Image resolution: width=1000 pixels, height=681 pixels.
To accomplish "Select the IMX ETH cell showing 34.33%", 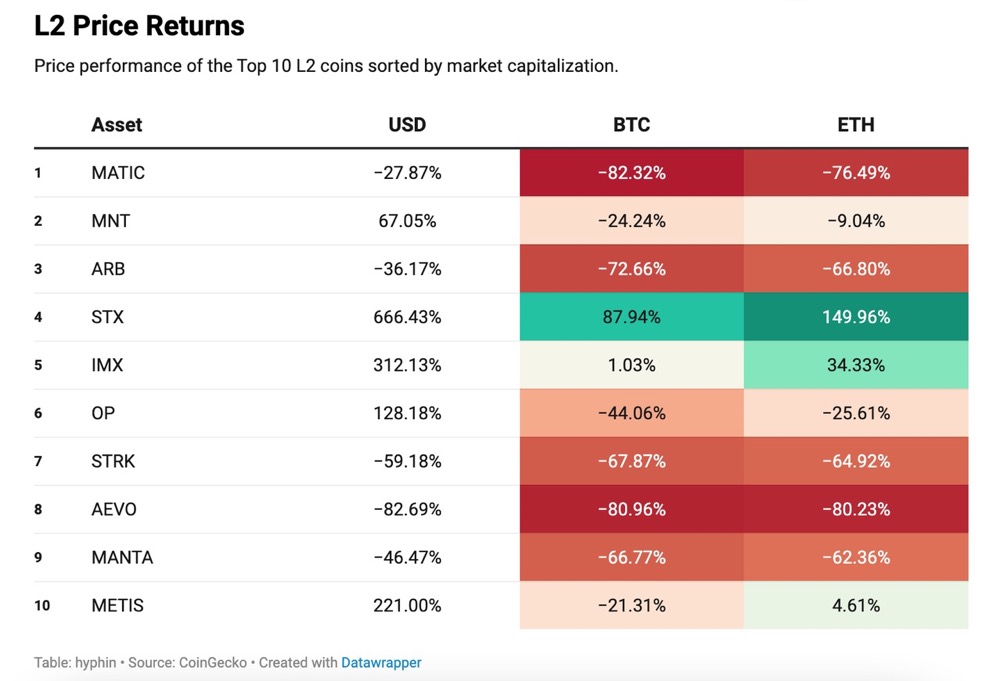I will (856, 365).
